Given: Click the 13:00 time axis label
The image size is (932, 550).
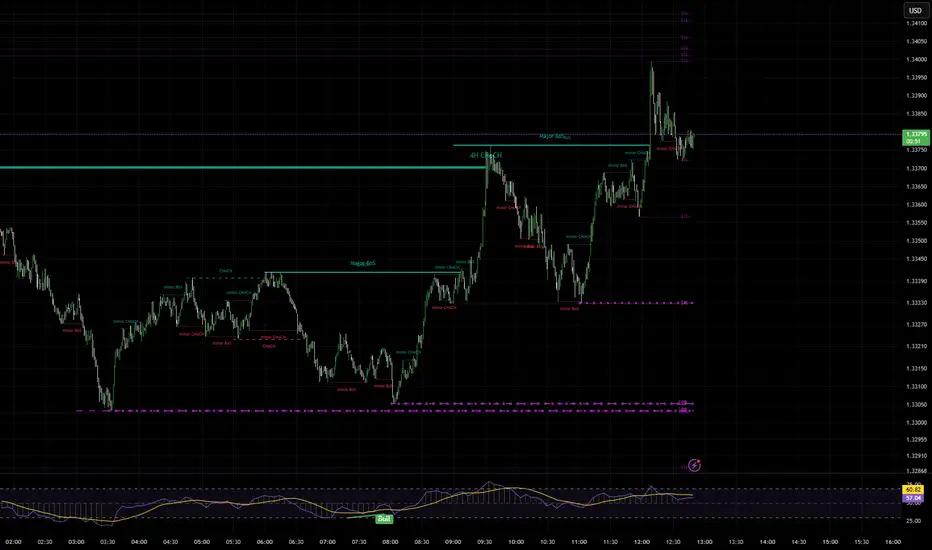Looking at the screenshot, I should [705, 542].
